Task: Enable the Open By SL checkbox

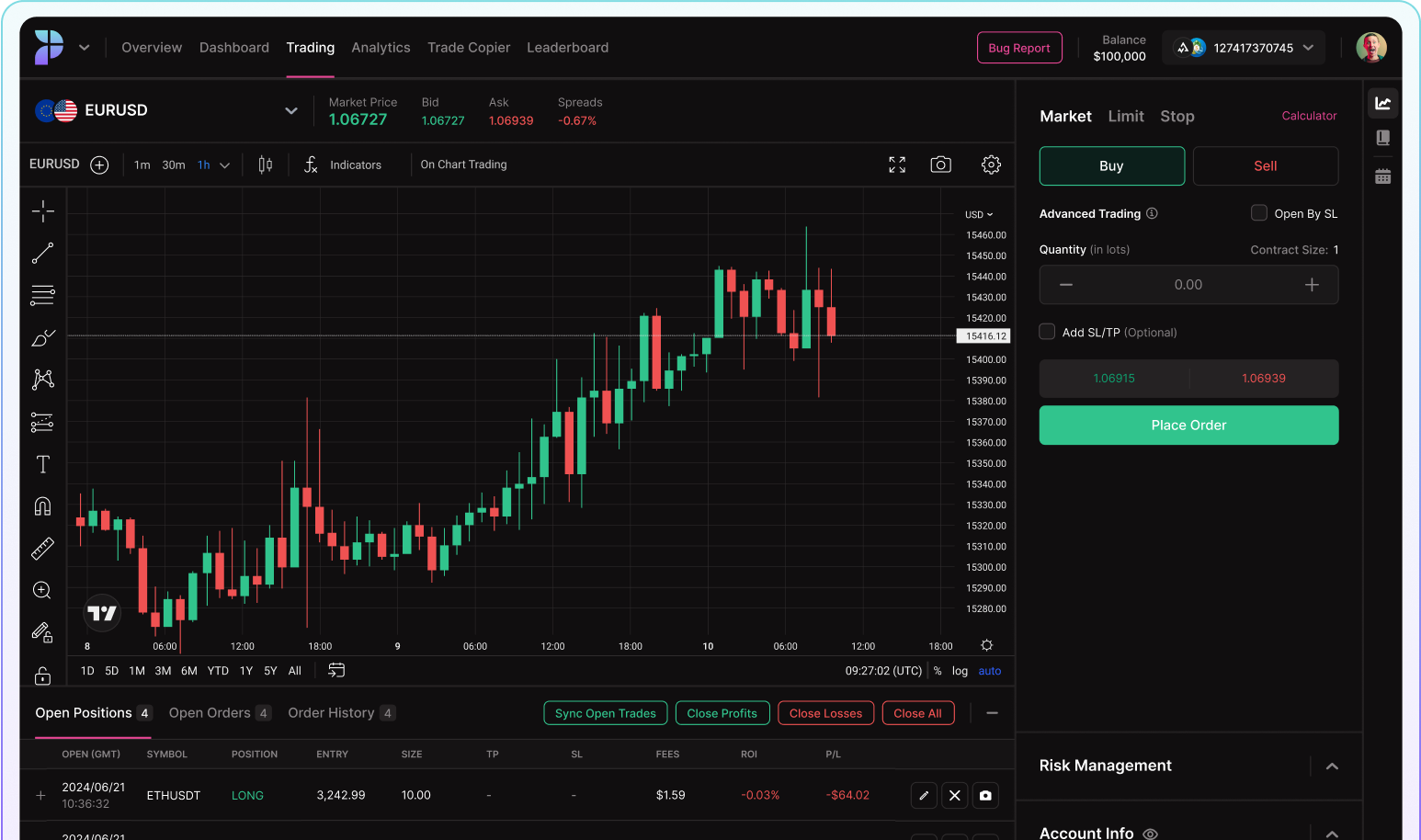Action: pos(1259,213)
